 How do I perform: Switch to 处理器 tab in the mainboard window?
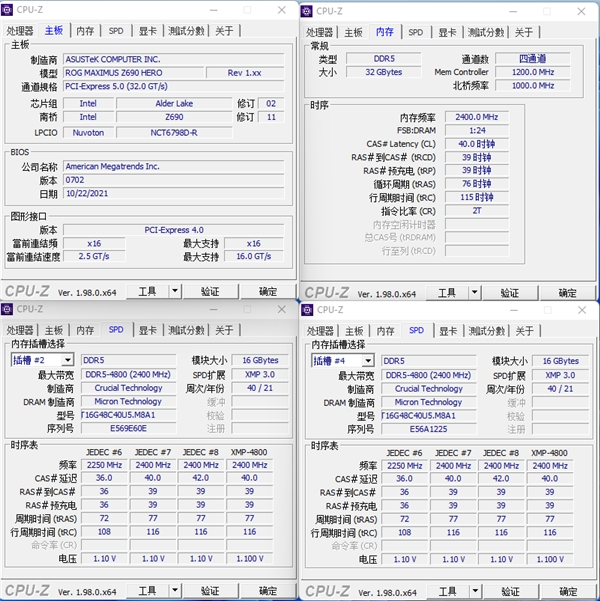[x=21, y=31]
